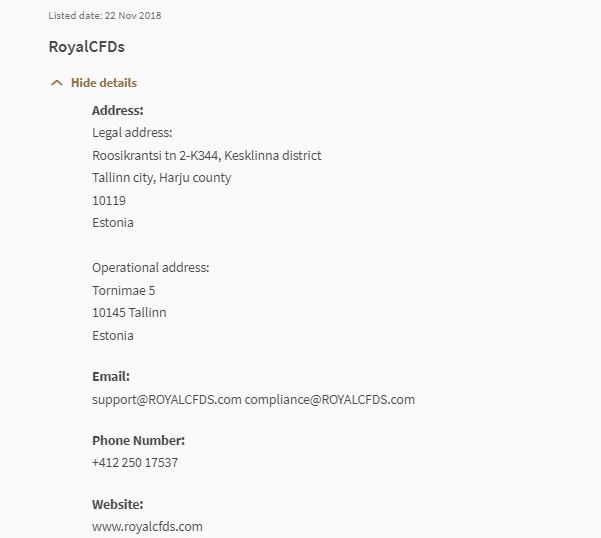Click the bold Phone Number label
Viewport: 601px width, 538px height.
pos(138,441)
